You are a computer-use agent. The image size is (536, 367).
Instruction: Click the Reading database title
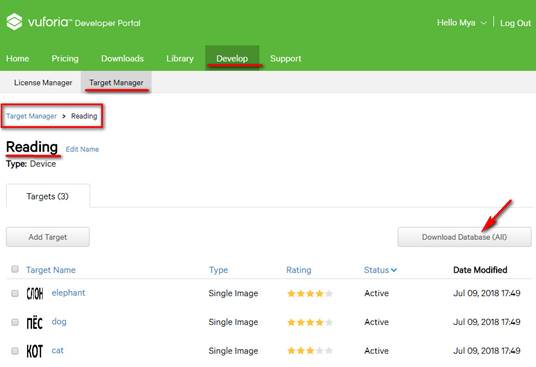[32, 147]
